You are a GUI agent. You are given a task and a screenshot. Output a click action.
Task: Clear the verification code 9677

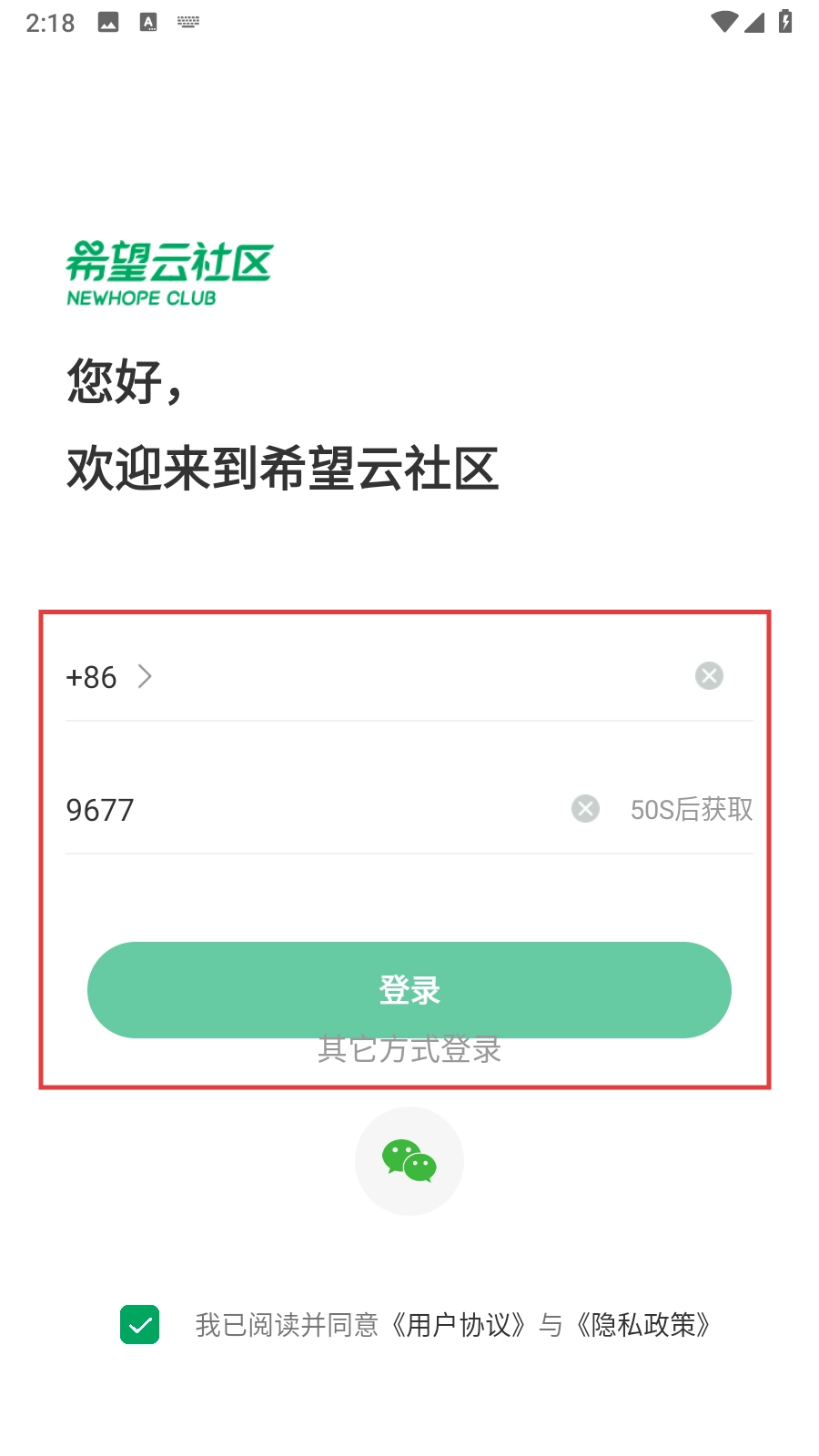click(x=585, y=808)
